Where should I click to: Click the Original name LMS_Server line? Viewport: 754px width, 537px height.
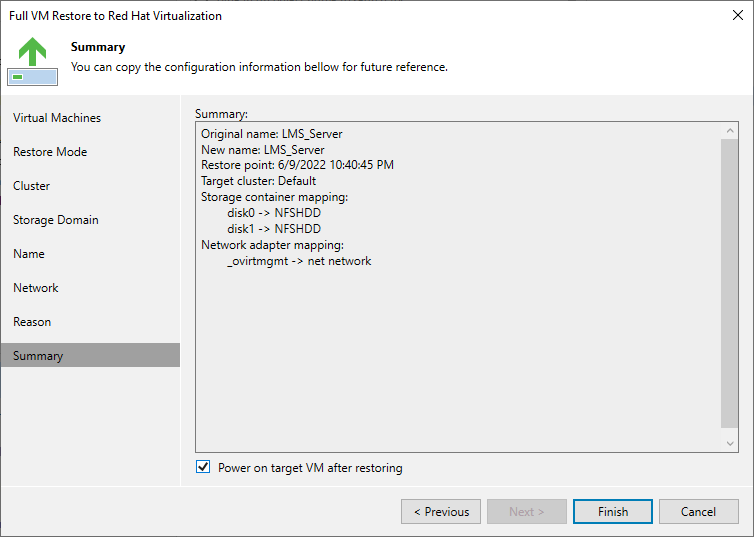[272, 134]
